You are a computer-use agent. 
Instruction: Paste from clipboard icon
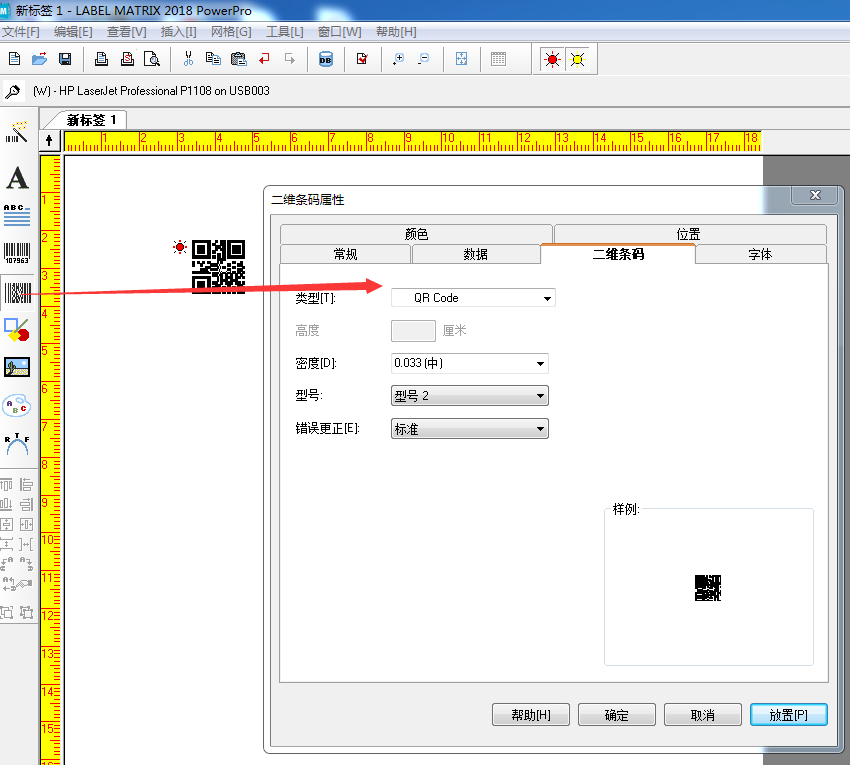(239, 59)
